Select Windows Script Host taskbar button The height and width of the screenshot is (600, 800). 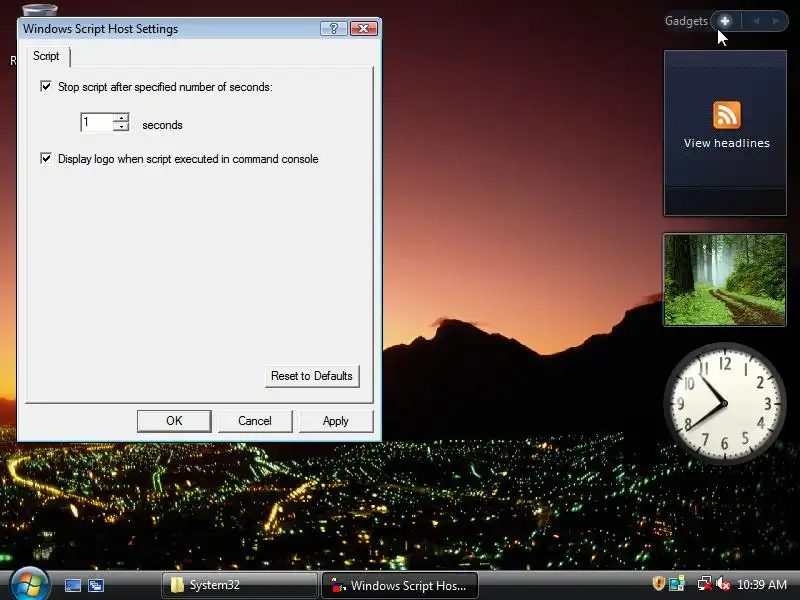coord(400,585)
